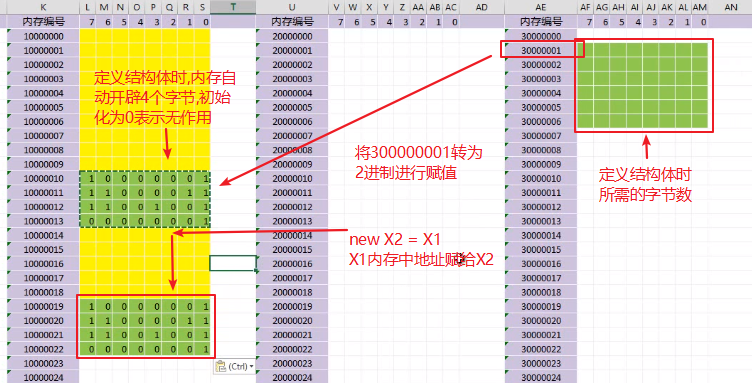Select column U header
Screen dimensions: 752x383
pyautogui.click(x=292, y=7)
